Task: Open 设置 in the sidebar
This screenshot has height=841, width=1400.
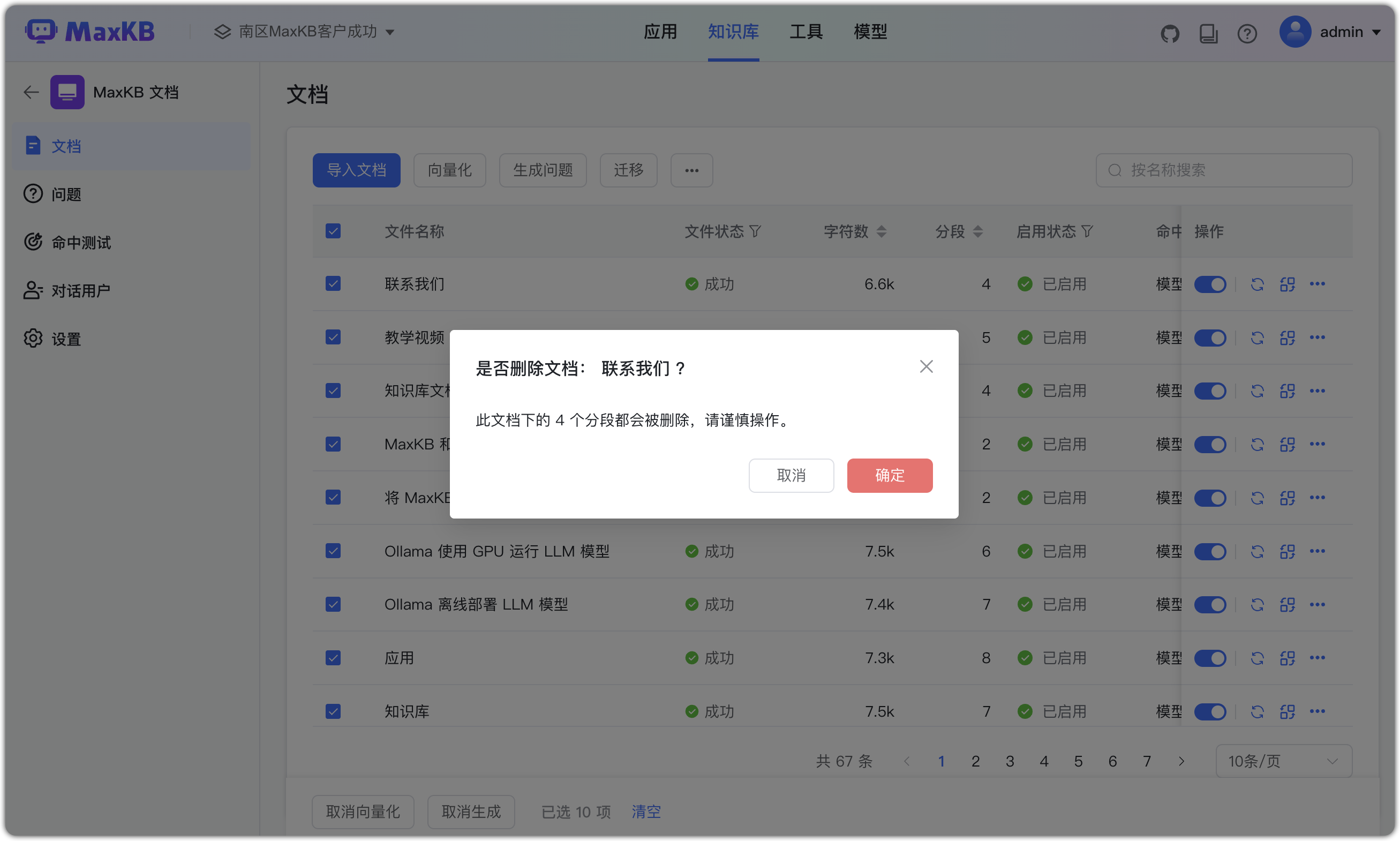Action: click(x=131, y=339)
